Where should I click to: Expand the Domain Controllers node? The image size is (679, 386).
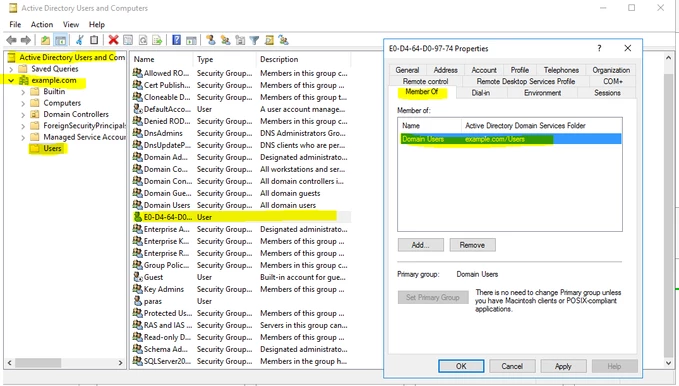[x=23, y=115]
